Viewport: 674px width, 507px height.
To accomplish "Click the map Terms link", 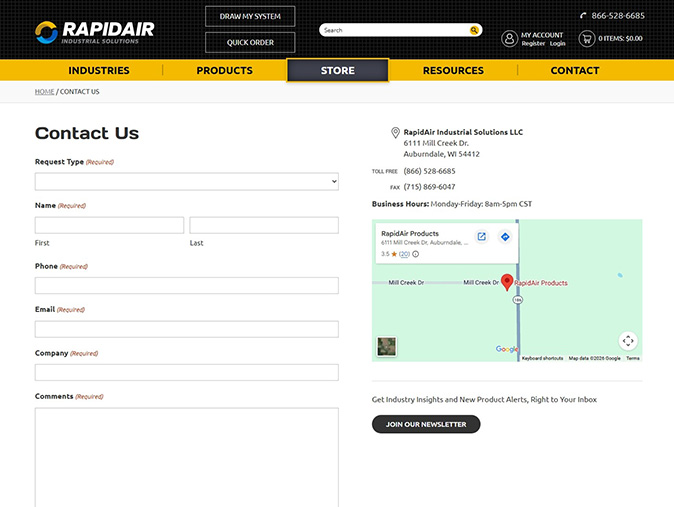I will click(633, 358).
